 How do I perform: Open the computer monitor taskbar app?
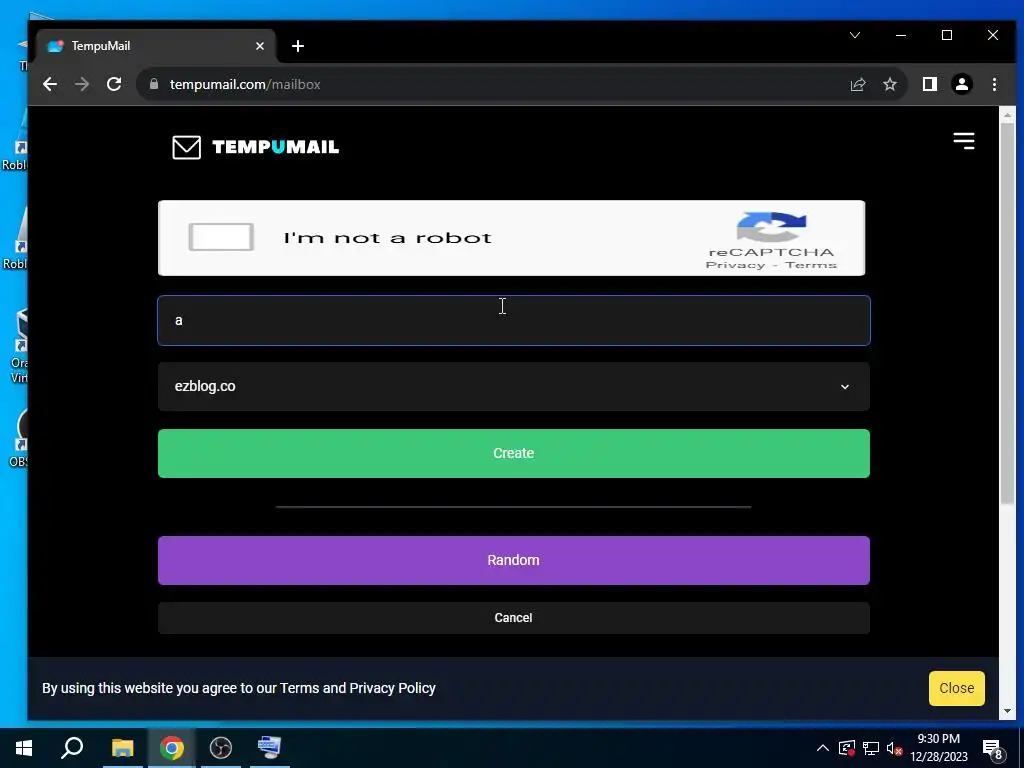pos(270,748)
